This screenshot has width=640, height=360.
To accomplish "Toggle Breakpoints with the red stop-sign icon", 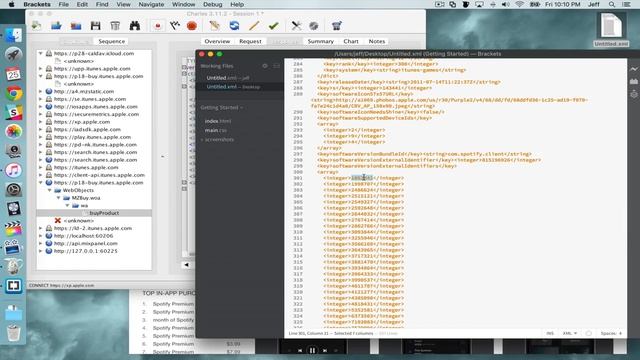I will pos(192,26).
